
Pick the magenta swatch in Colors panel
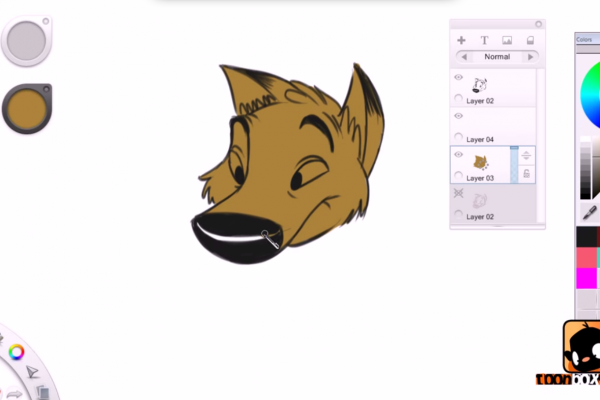587,276
